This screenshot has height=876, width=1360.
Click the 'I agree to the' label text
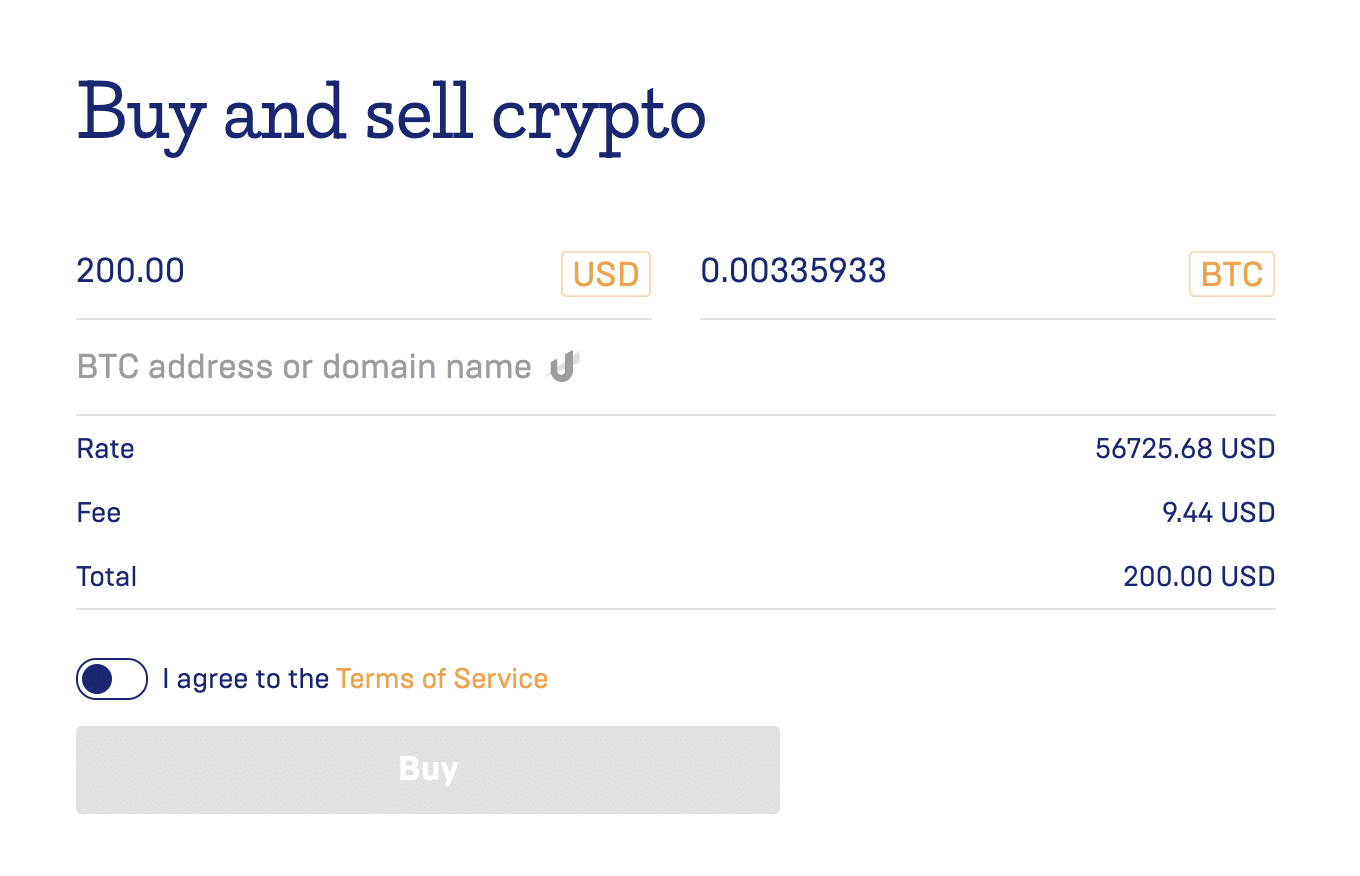click(x=245, y=679)
